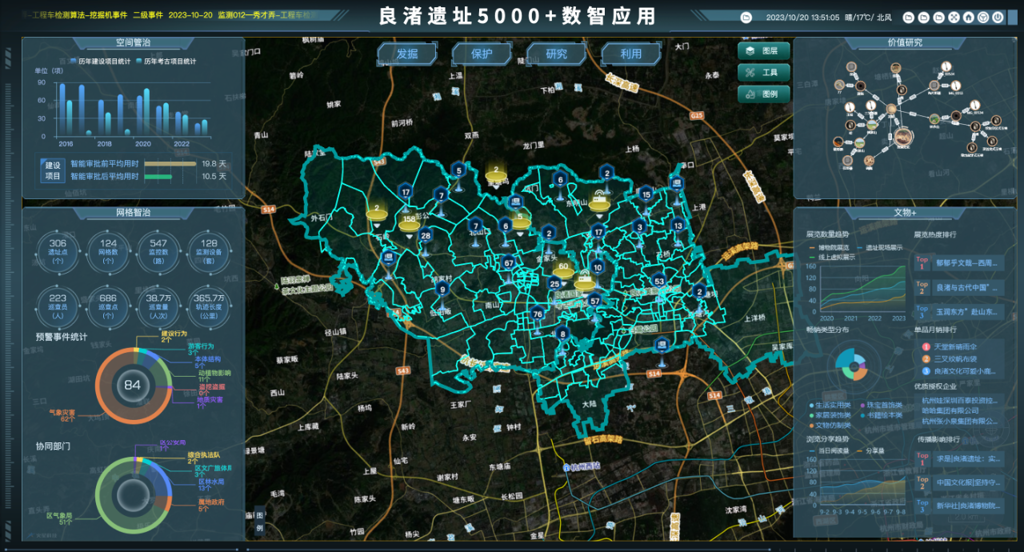This screenshot has height=552, width=1024.
Task: Switch to the 保护 tab
Action: click(482, 54)
